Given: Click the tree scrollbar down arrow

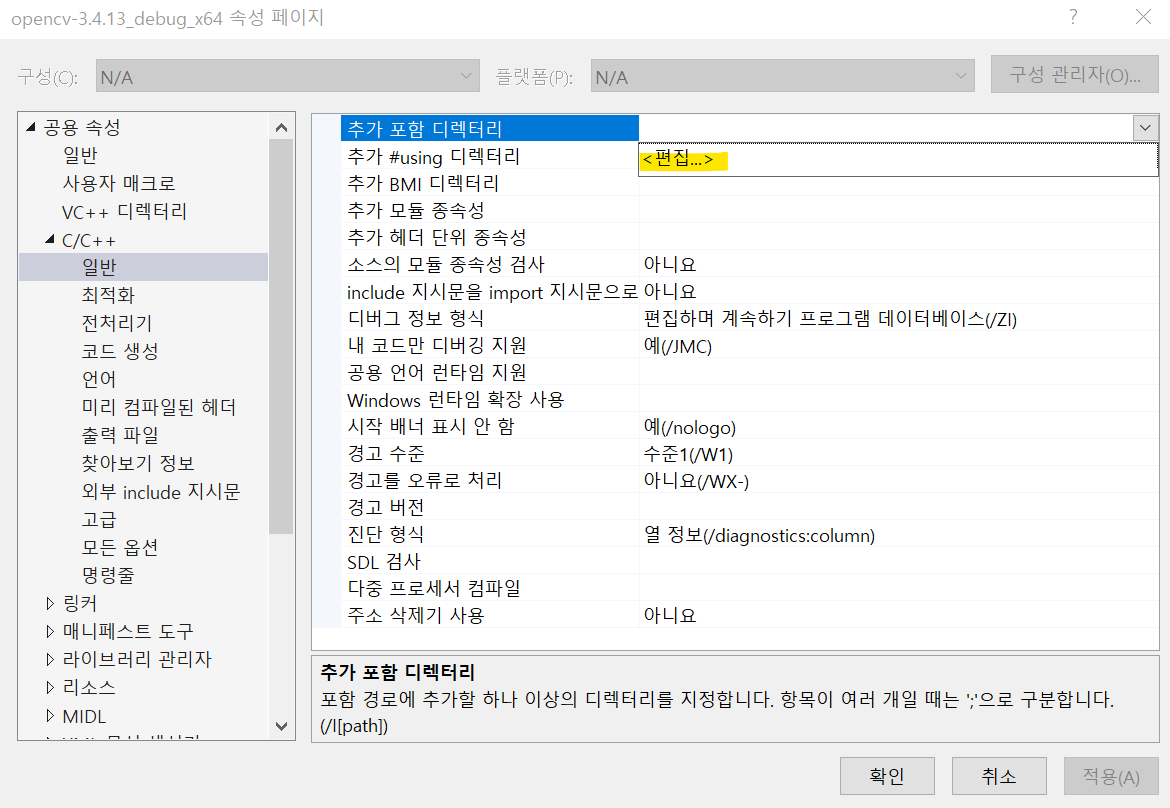Looking at the screenshot, I should (x=281, y=726).
